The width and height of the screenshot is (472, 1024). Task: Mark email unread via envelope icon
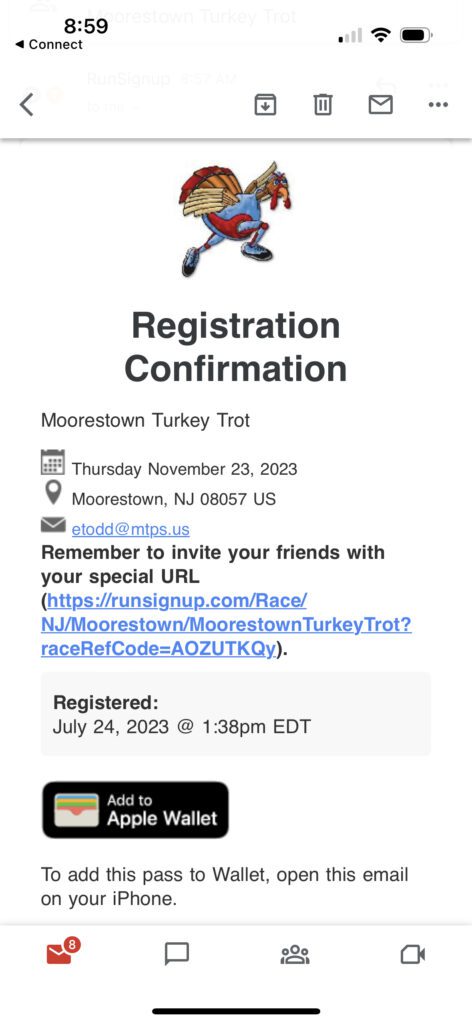point(381,104)
